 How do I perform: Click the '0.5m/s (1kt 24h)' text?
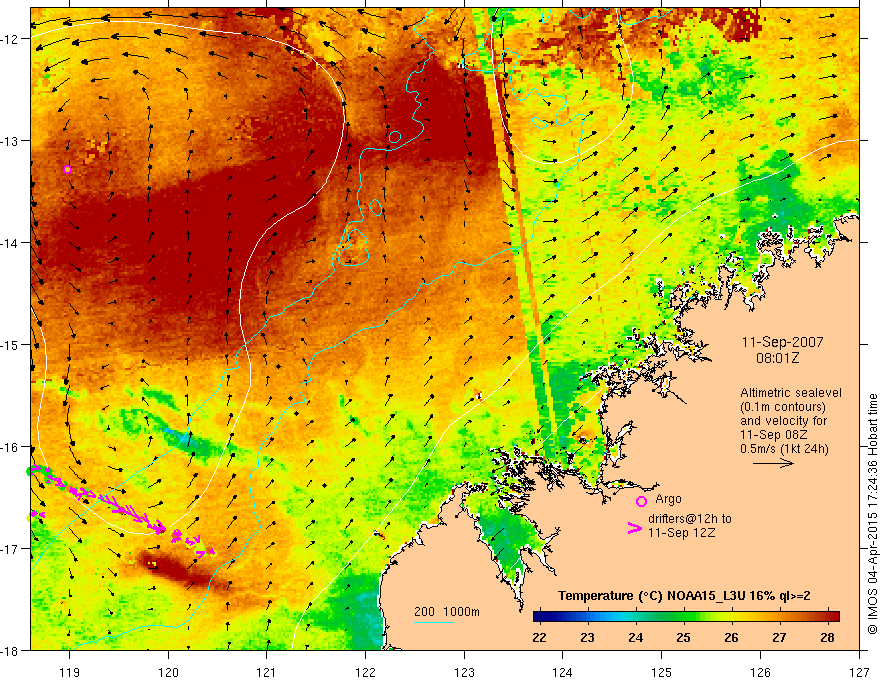[784, 449]
